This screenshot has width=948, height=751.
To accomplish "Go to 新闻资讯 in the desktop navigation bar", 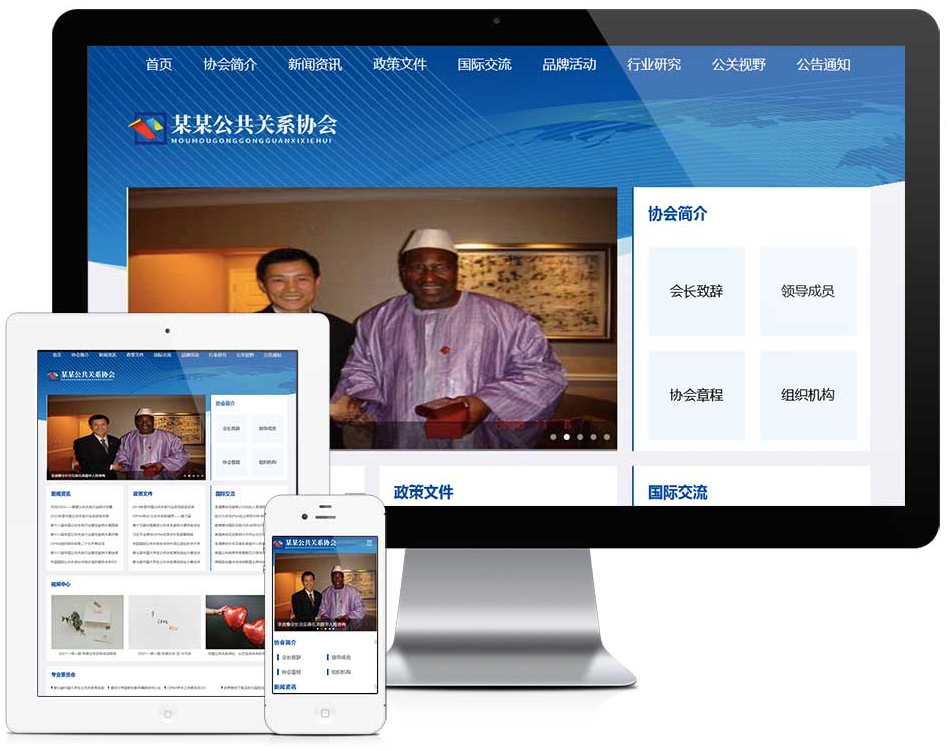I will (x=315, y=64).
